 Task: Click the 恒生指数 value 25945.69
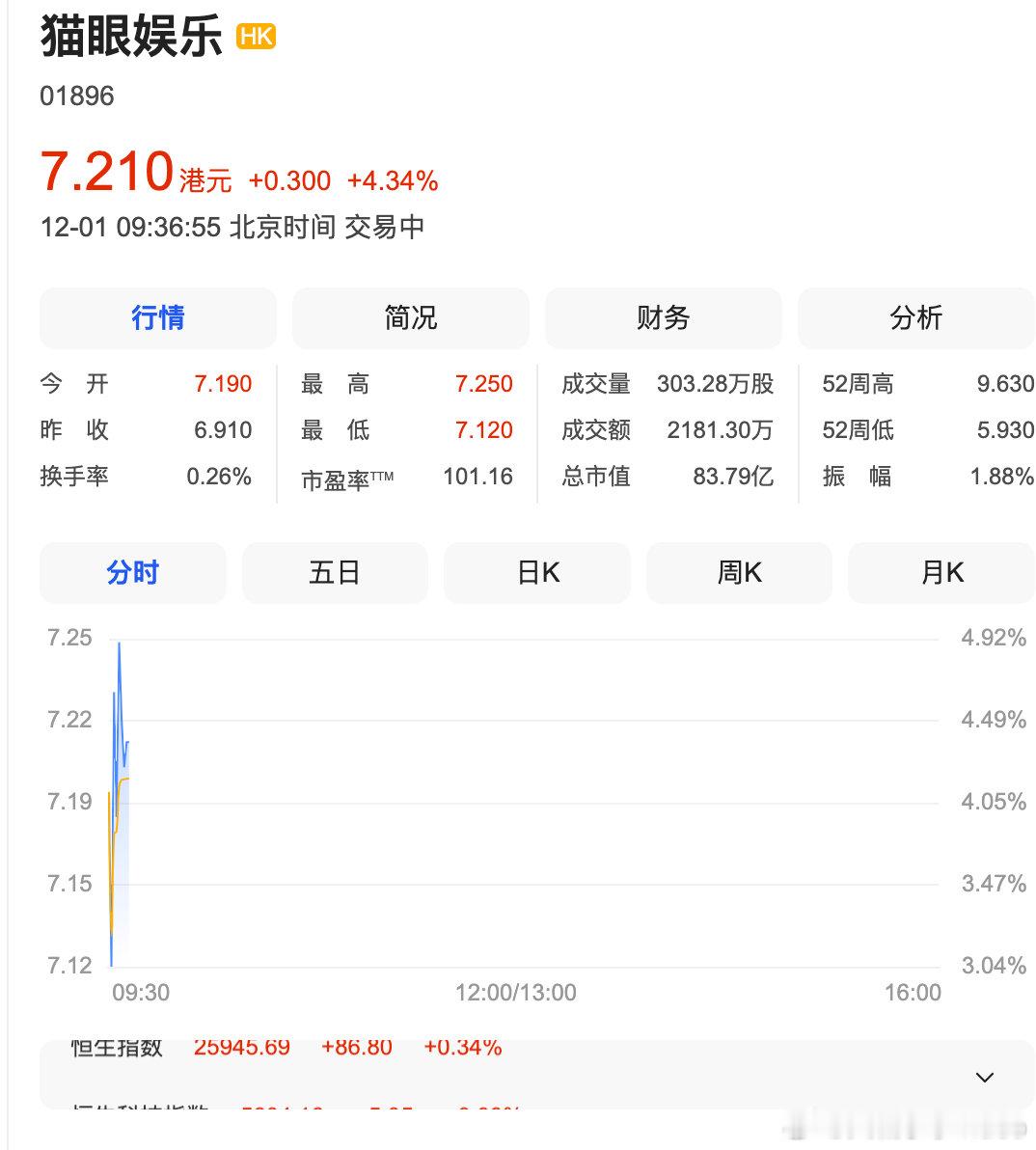point(242,1048)
